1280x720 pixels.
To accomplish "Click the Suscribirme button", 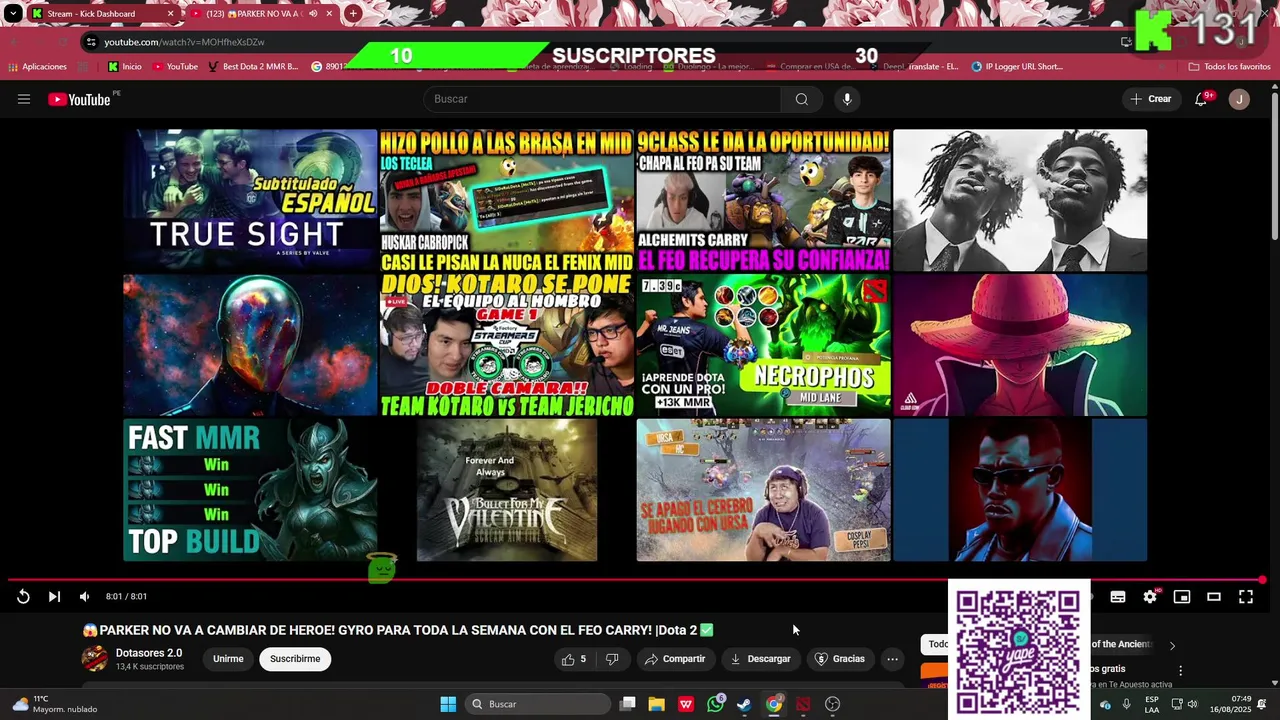I will pyautogui.click(x=295, y=659).
